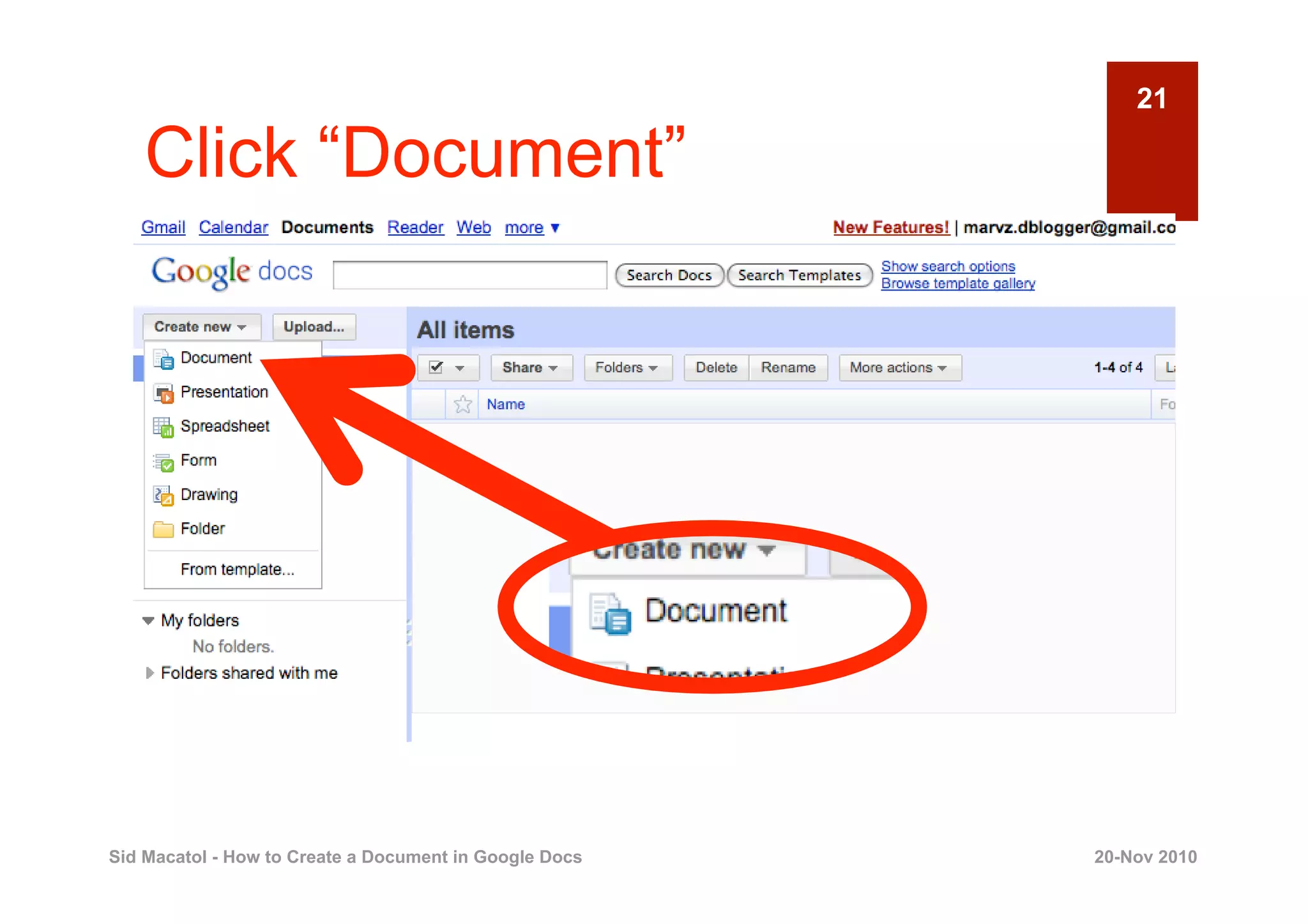1308x924 pixels.
Task: Click the No folders. text
Action: point(233,647)
